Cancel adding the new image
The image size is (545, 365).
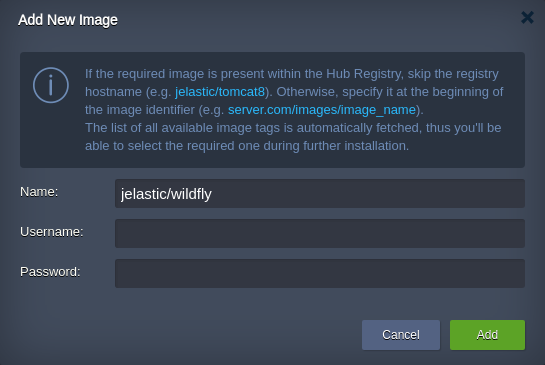[x=401, y=335]
